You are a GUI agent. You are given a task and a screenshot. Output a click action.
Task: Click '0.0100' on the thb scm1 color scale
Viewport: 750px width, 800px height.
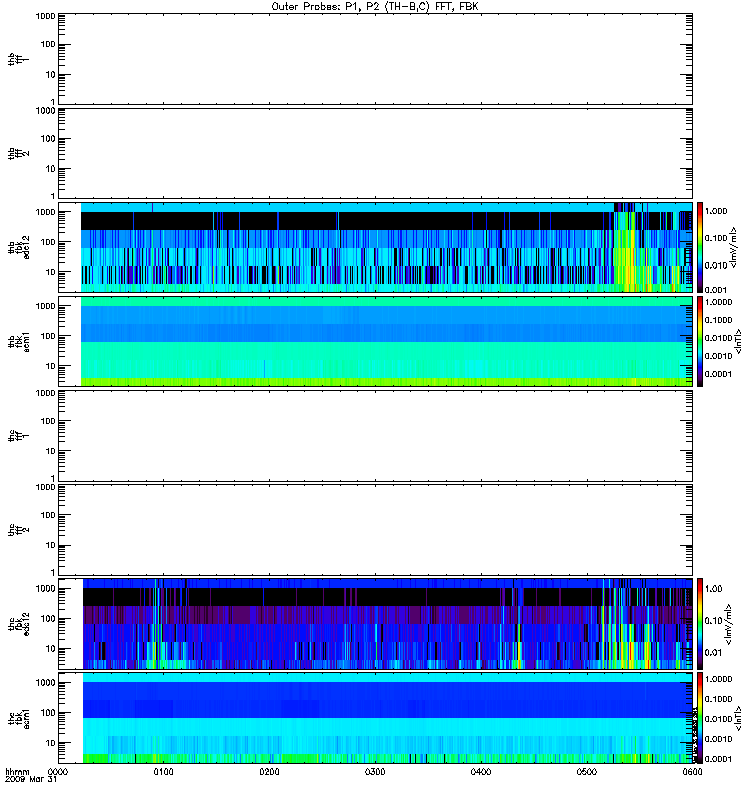(x=718, y=338)
